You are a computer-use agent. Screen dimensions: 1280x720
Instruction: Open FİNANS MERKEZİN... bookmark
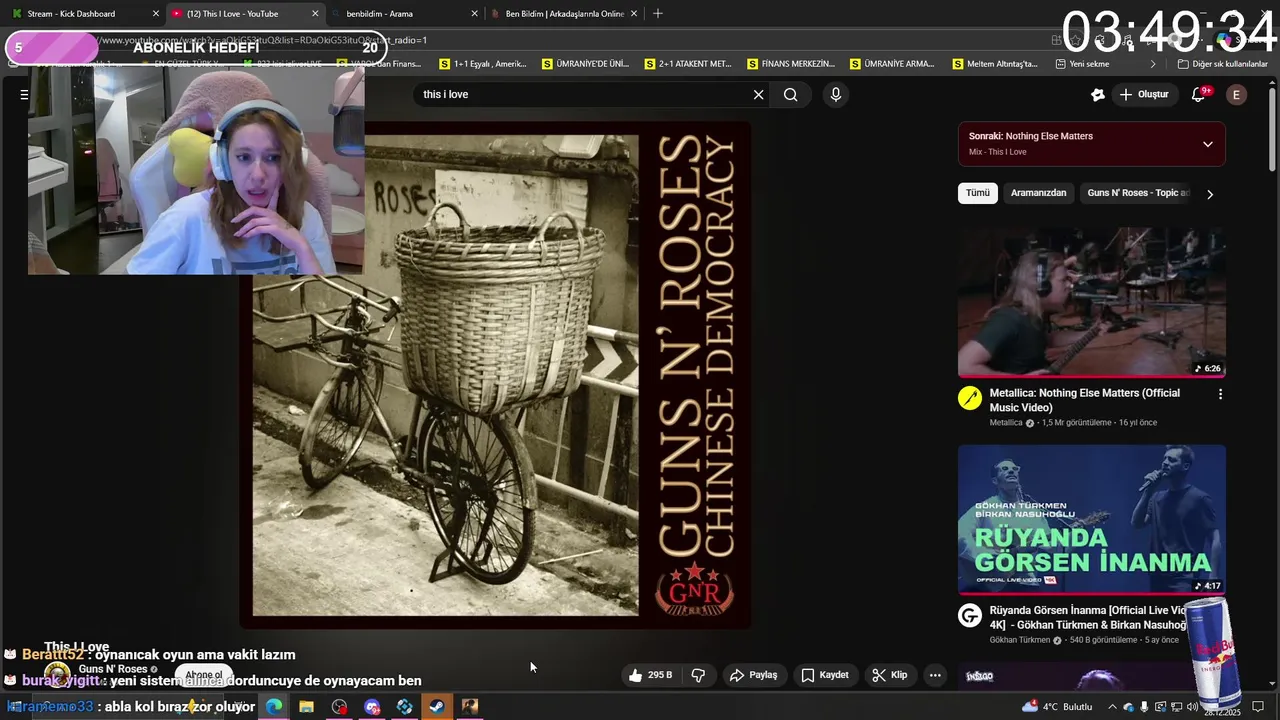(x=791, y=64)
